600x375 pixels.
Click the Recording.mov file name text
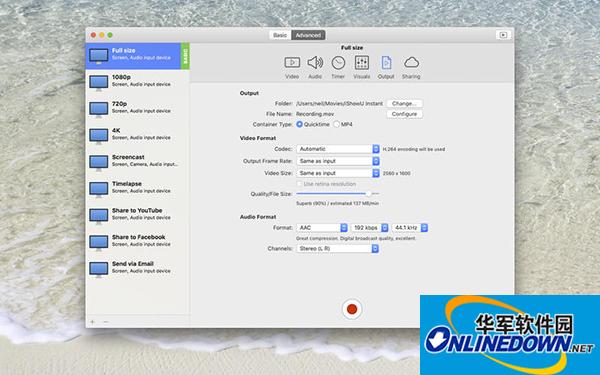[x=315, y=114]
